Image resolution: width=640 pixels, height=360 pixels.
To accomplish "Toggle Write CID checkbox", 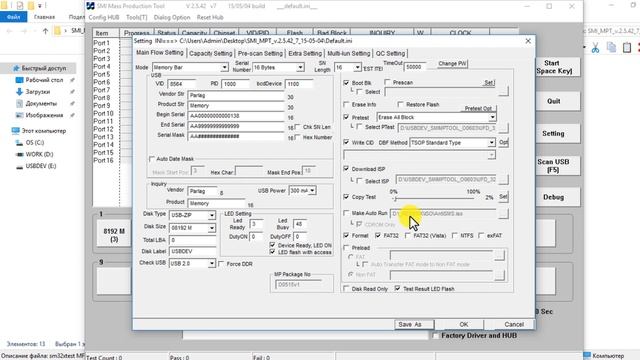I will coord(347,142).
